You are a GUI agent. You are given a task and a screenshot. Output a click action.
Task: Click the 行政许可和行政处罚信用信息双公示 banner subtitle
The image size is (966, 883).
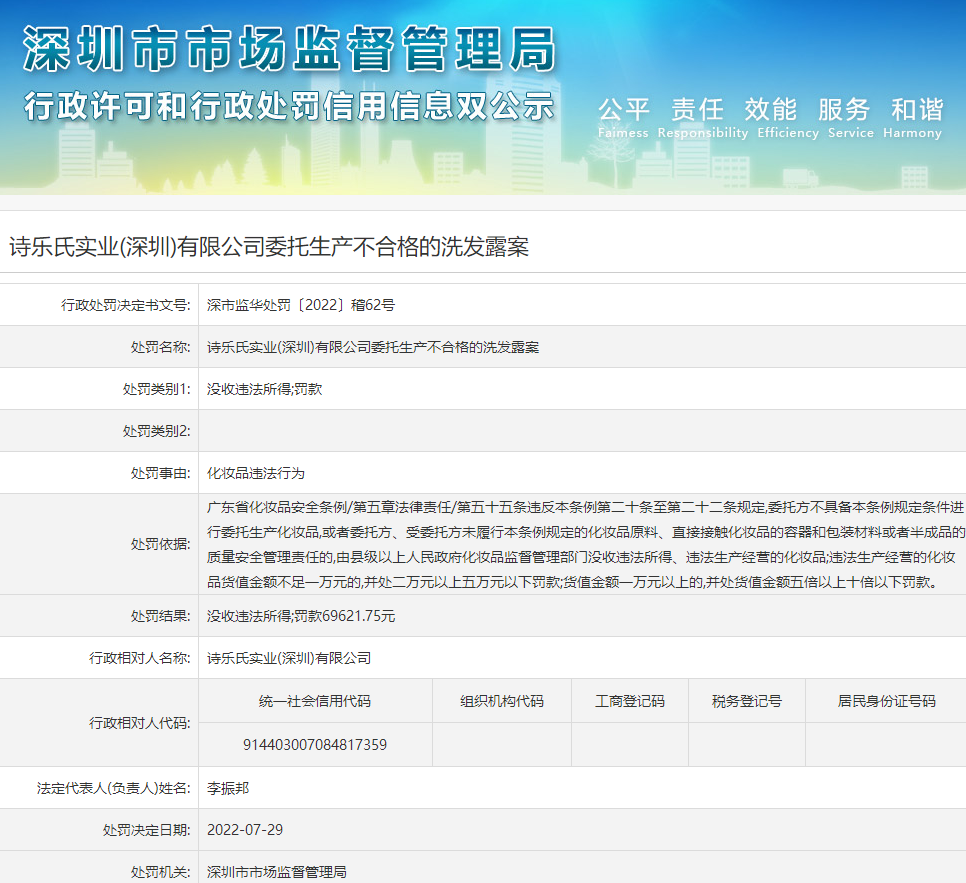pos(288,106)
